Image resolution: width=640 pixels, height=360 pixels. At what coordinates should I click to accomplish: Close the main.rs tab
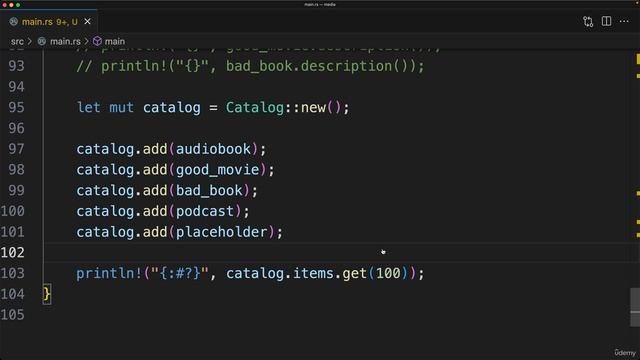click(x=87, y=22)
